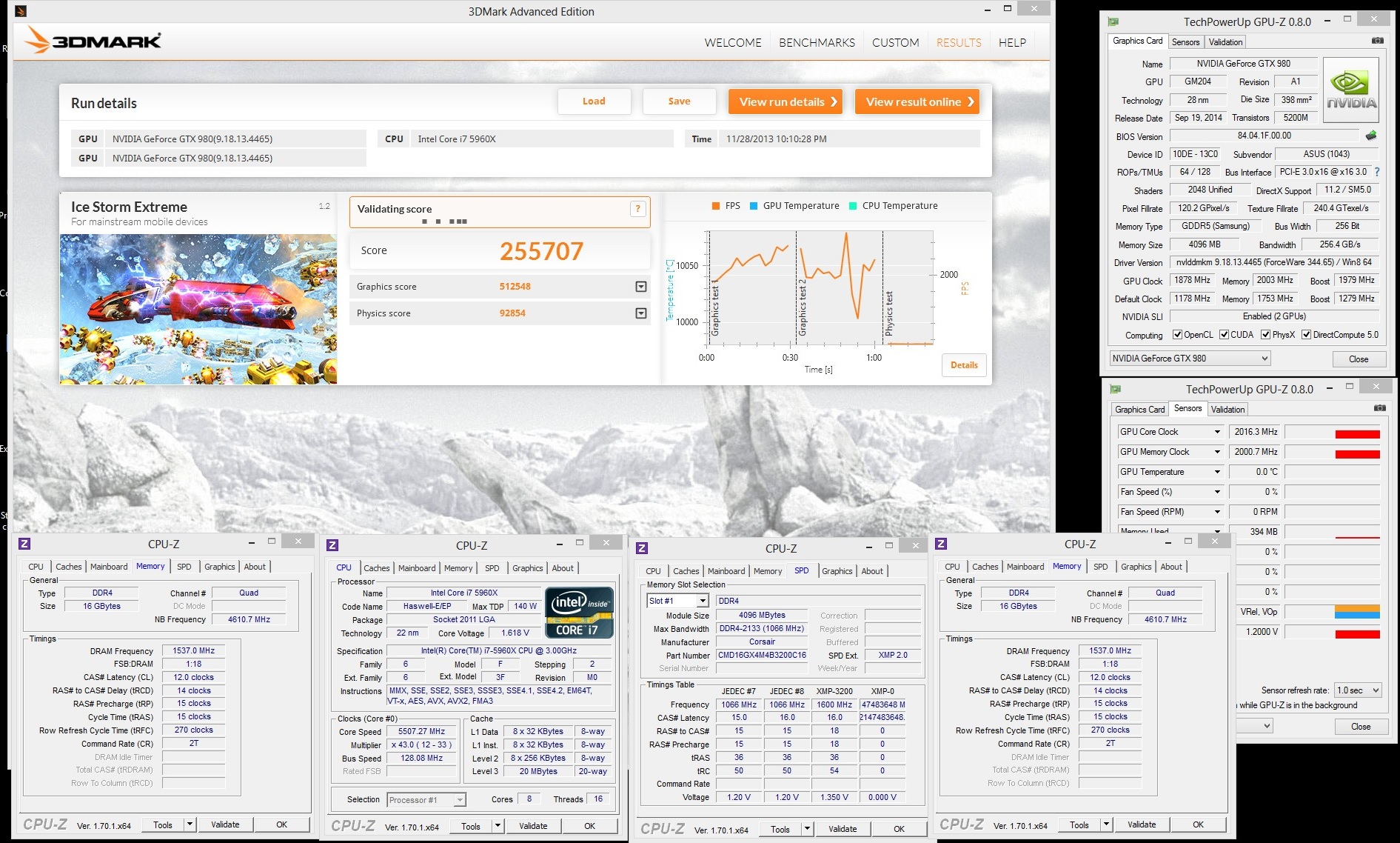Viewport: 1400px width, 843px height.
Task: Open the memory Slot #1 dropdown
Action: tap(677, 601)
